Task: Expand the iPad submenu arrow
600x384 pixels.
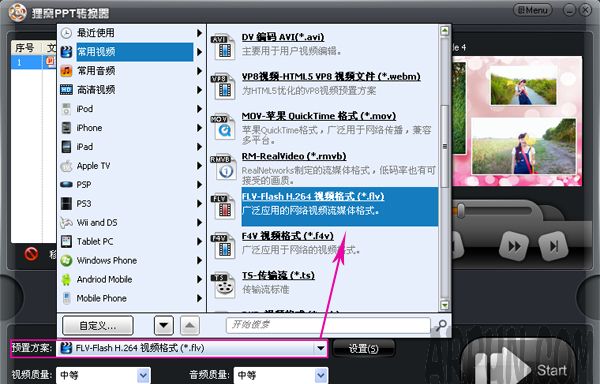Action: click(x=199, y=147)
